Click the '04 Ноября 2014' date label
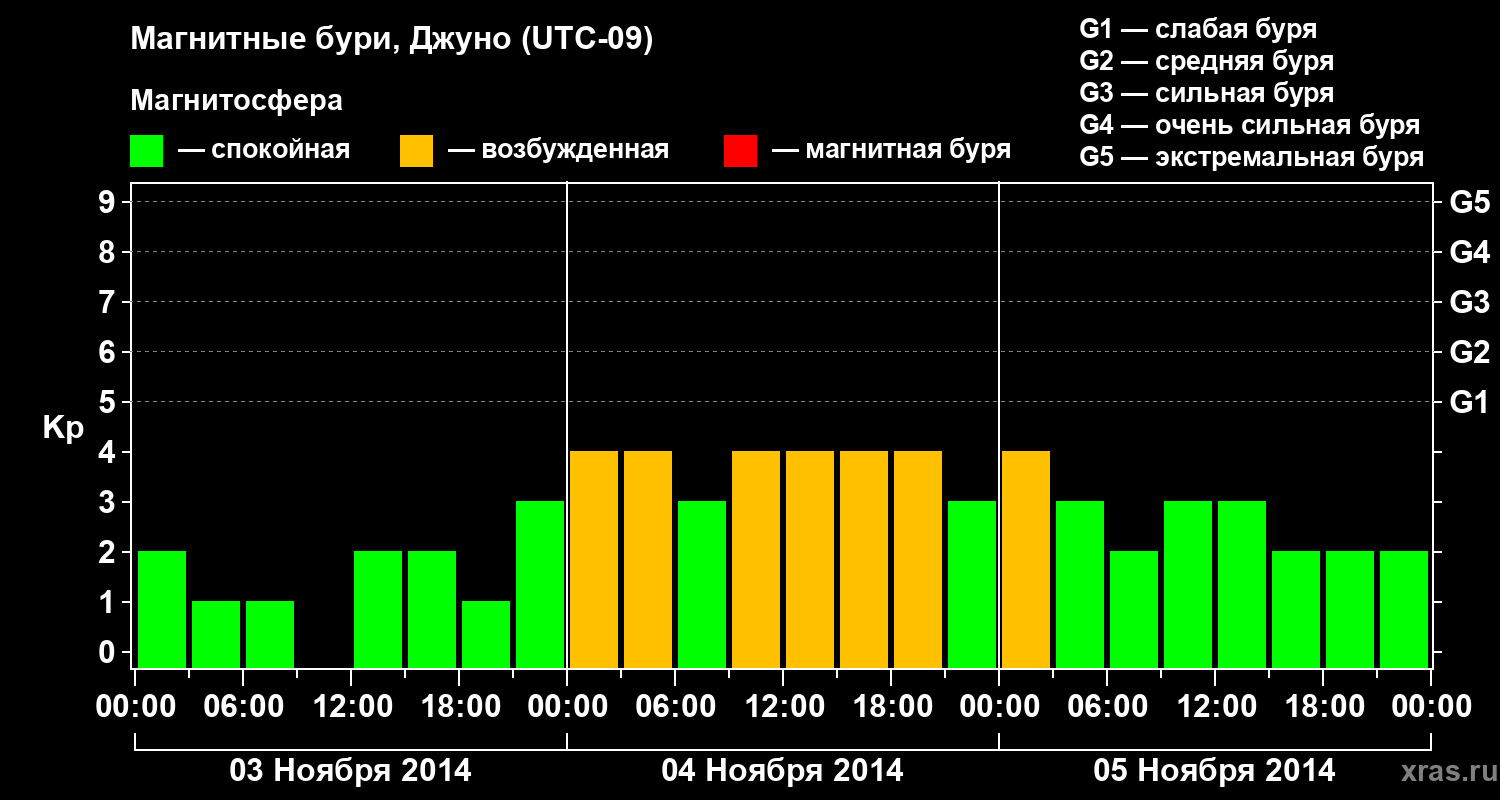The image size is (1500, 800). click(782, 771)
